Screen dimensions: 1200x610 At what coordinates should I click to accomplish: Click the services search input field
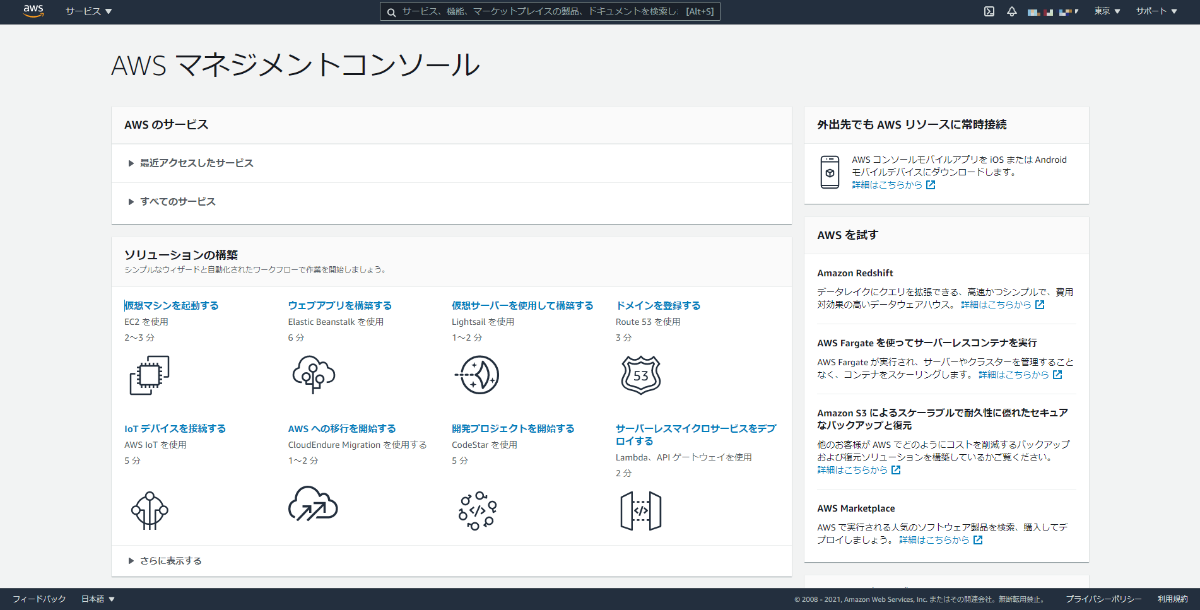pyautogui.click(x=550, y=12)
